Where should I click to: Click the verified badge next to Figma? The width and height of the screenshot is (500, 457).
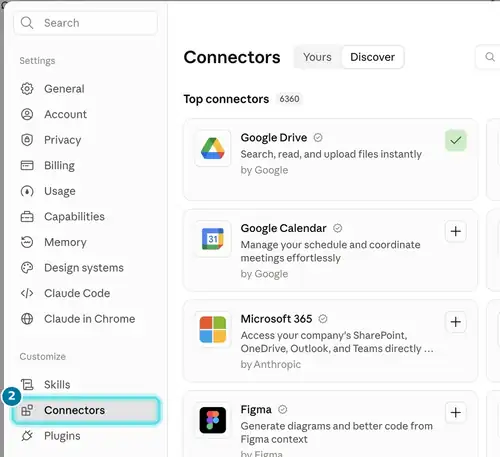click(x=283, y=409)
